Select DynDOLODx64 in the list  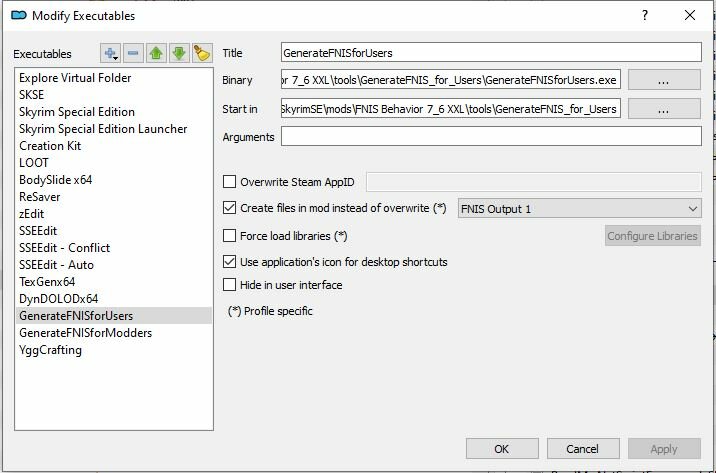114,299
